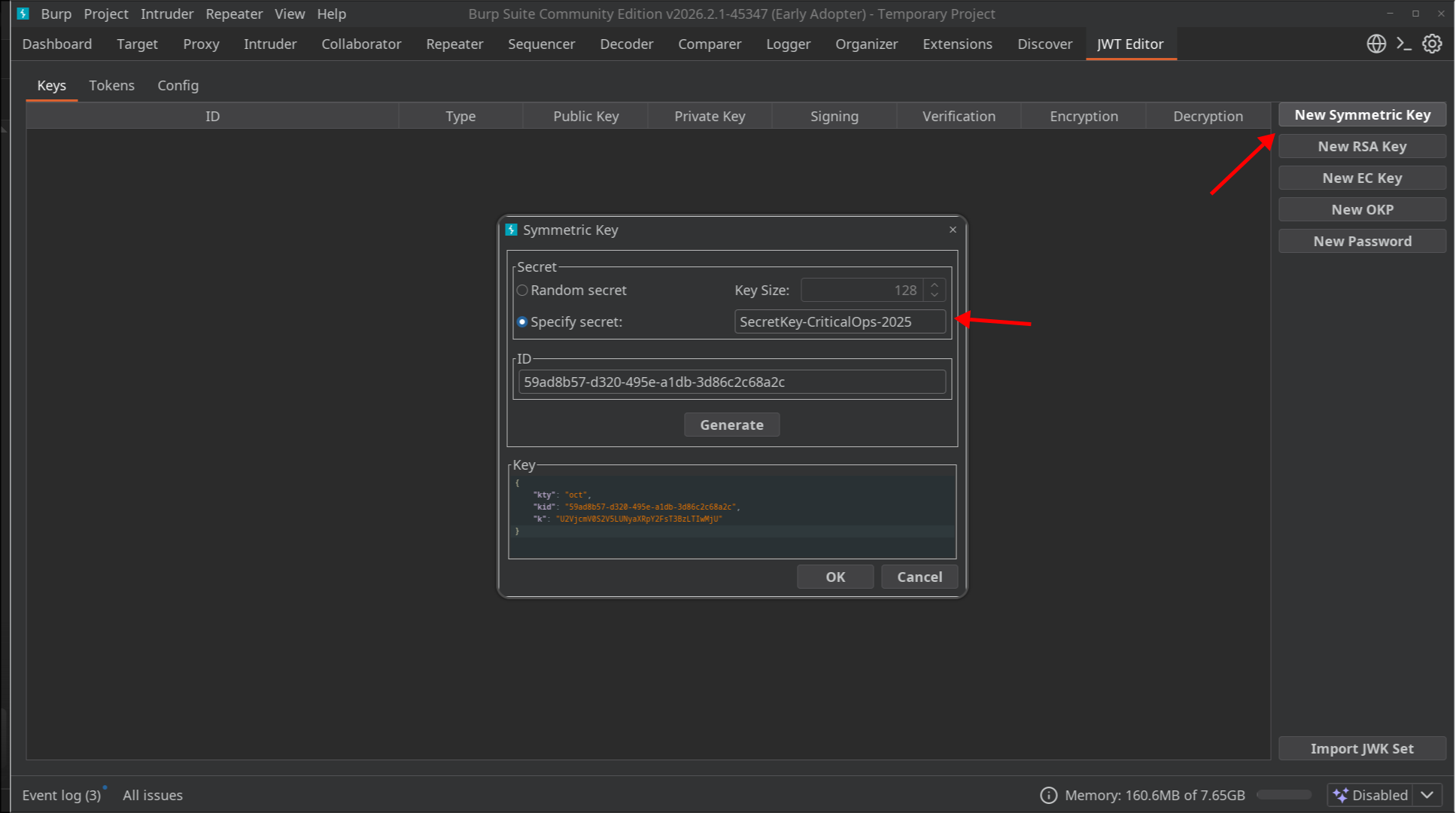1456x813 pixels.
Task: Click the AI sparkle Disabled button
Action: pyautogui.click(x=1370, y=795)
